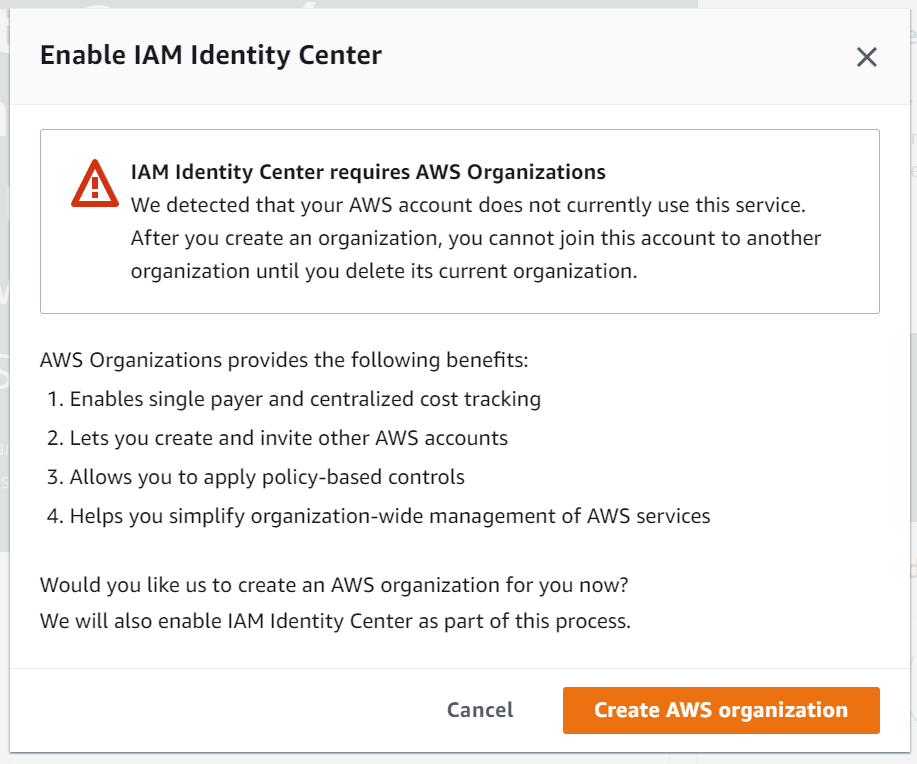Click 'Would you like us to create' question
917x764 pixels.
coord(334,585)
